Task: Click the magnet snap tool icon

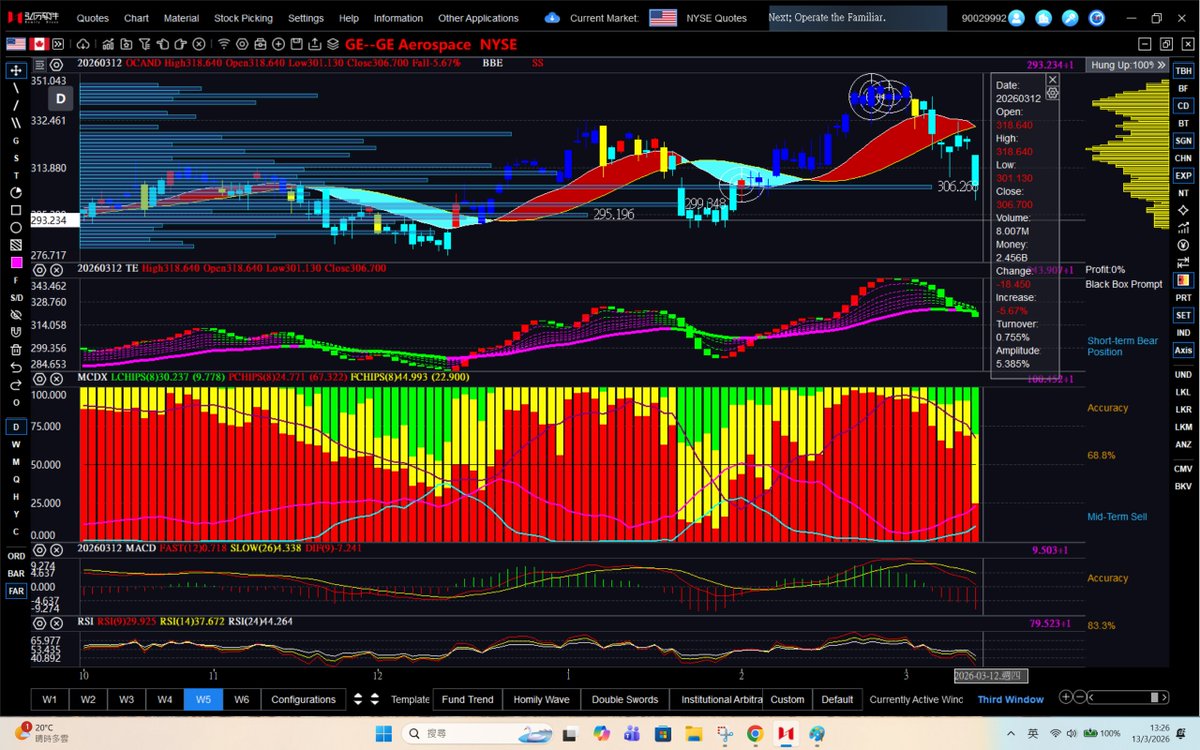Action: (16, 331)
